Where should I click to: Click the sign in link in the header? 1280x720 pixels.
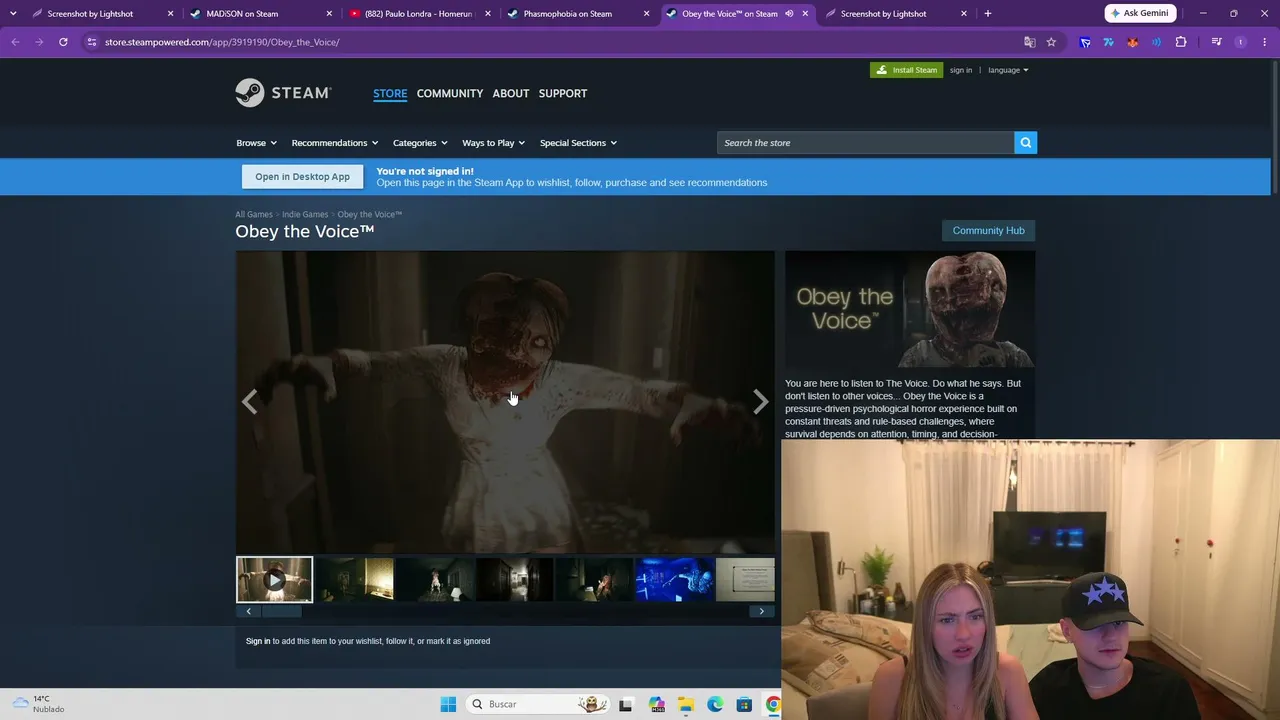961,70
